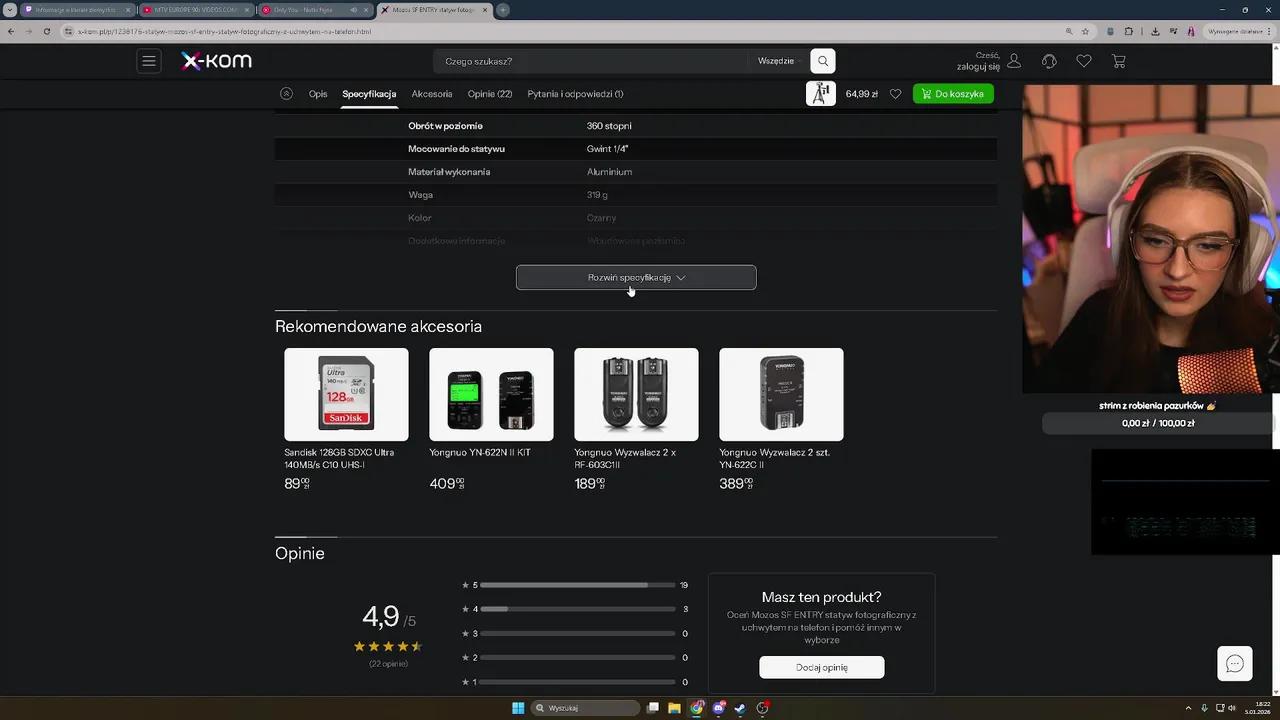The height and width of the screenshot is (720, 1280).
Task: Click the Dodaj opinię button
Action: (x=822, y=667)
